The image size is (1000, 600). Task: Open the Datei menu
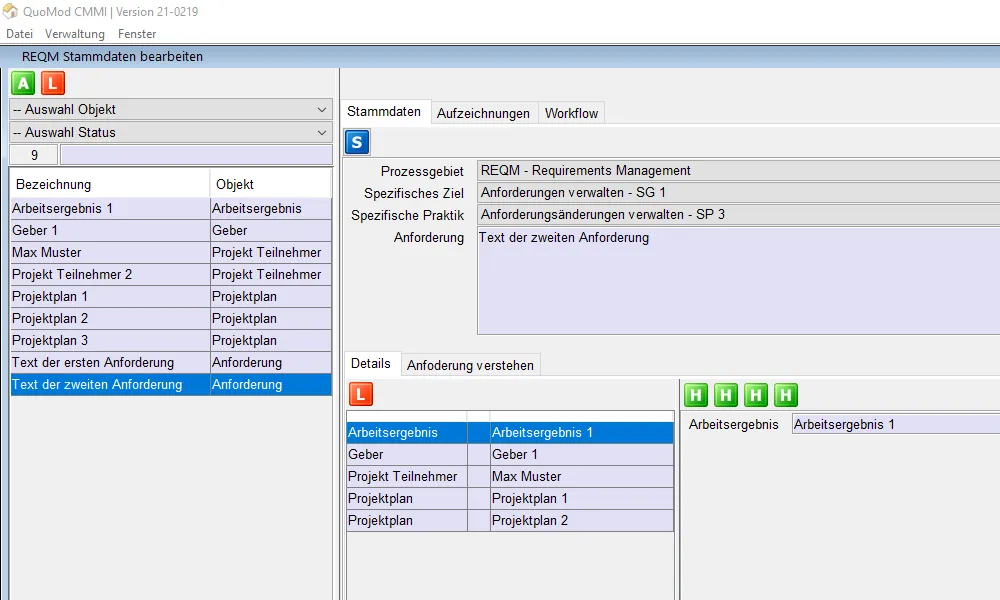tap(19, 34)
